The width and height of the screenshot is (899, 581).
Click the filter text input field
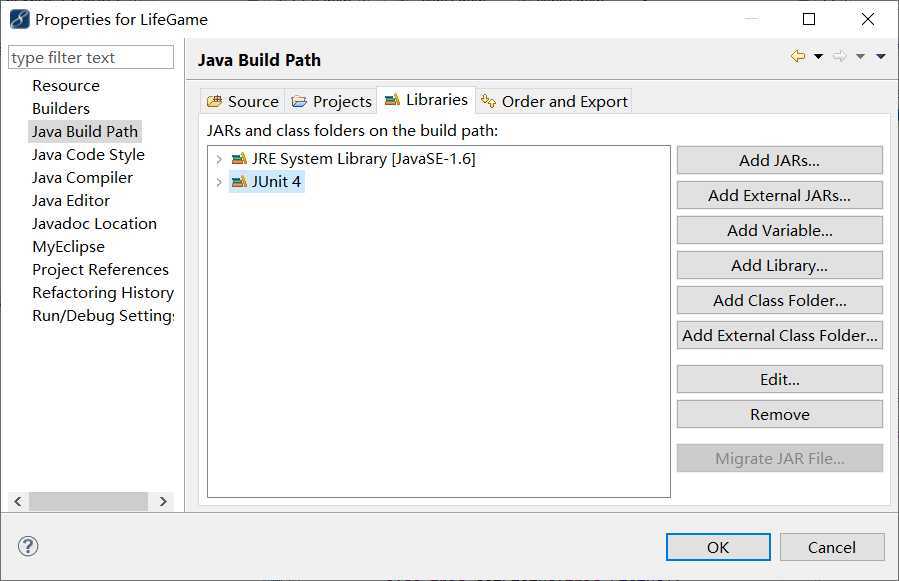(91, 57)
